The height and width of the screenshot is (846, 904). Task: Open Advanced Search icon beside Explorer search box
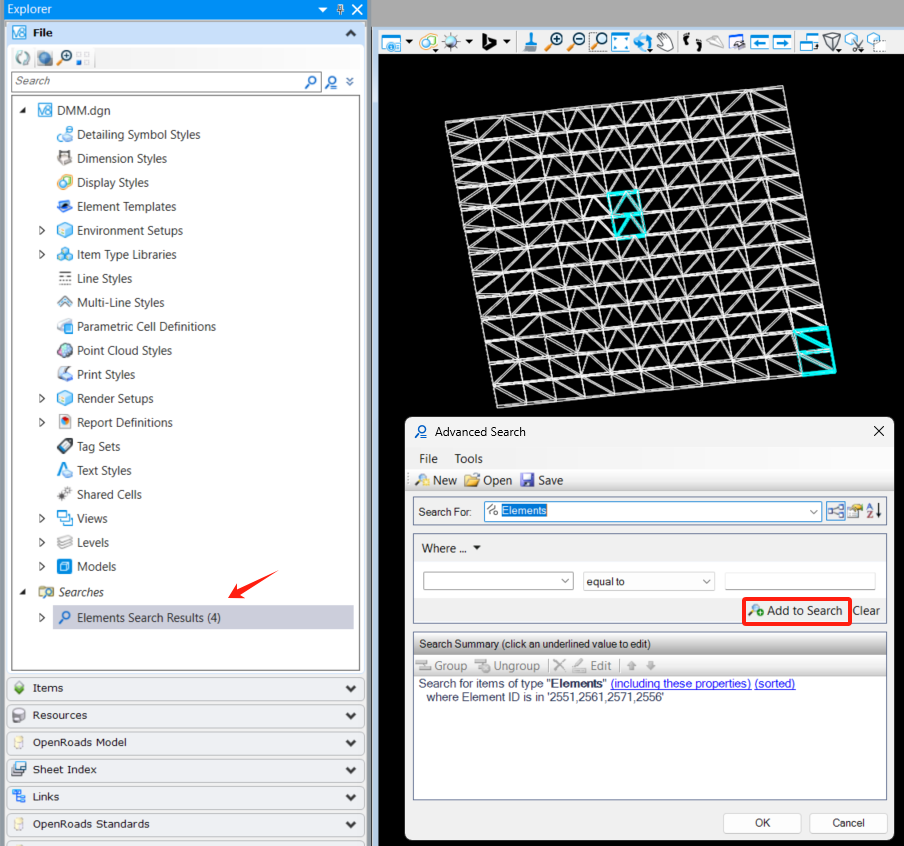point(331,82)
